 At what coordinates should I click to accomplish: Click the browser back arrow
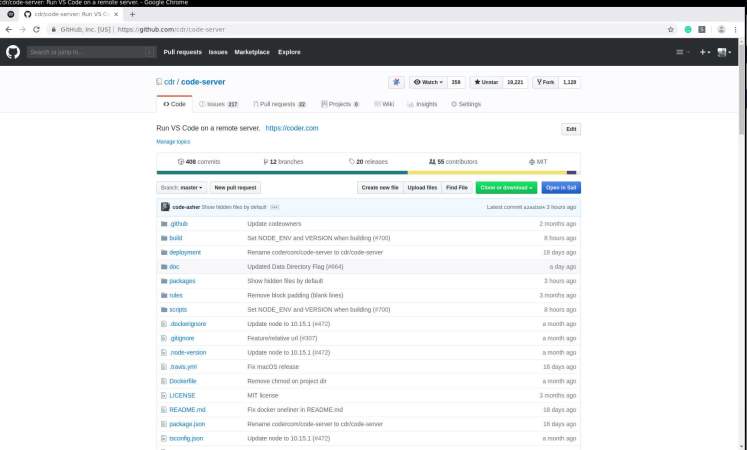pyautogui.click(x=9, y=30)
